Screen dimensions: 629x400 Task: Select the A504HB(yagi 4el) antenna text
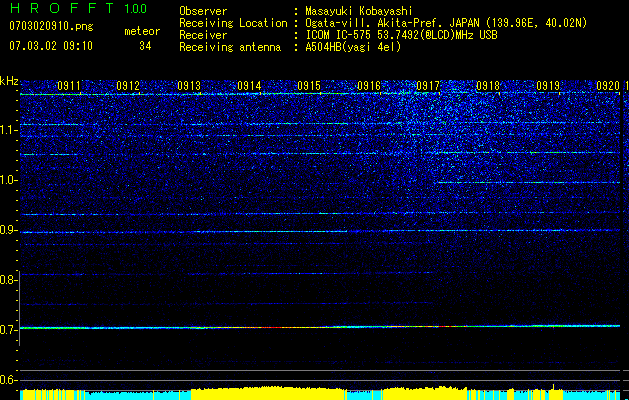(353, 47)
